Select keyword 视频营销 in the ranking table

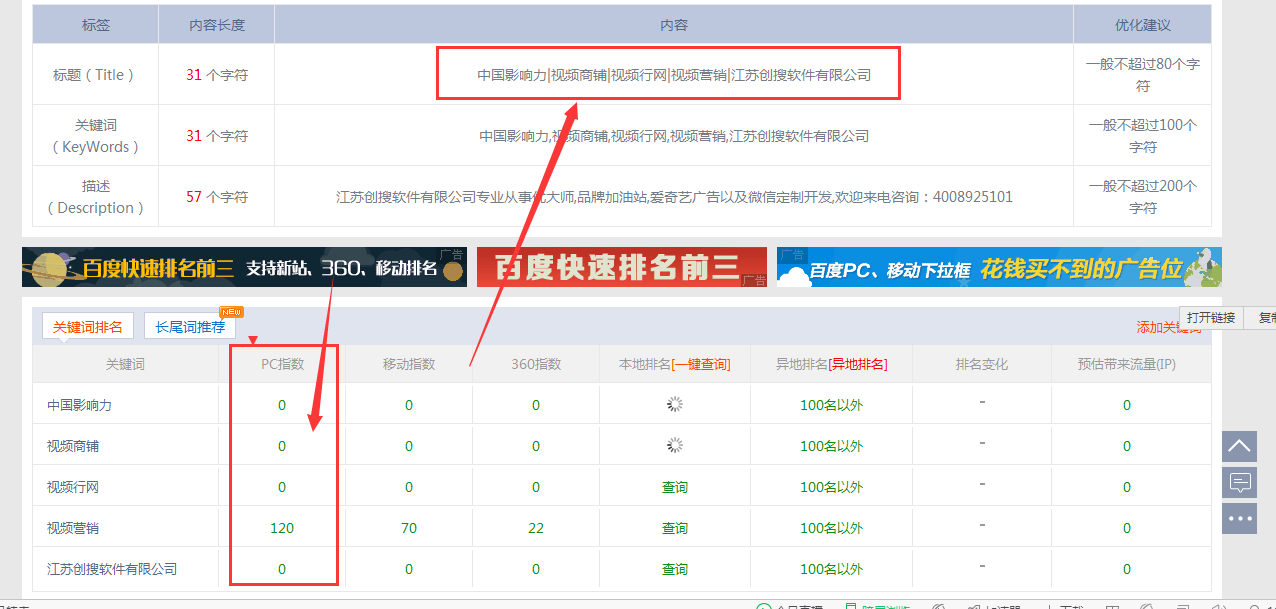tap(73, 528)
